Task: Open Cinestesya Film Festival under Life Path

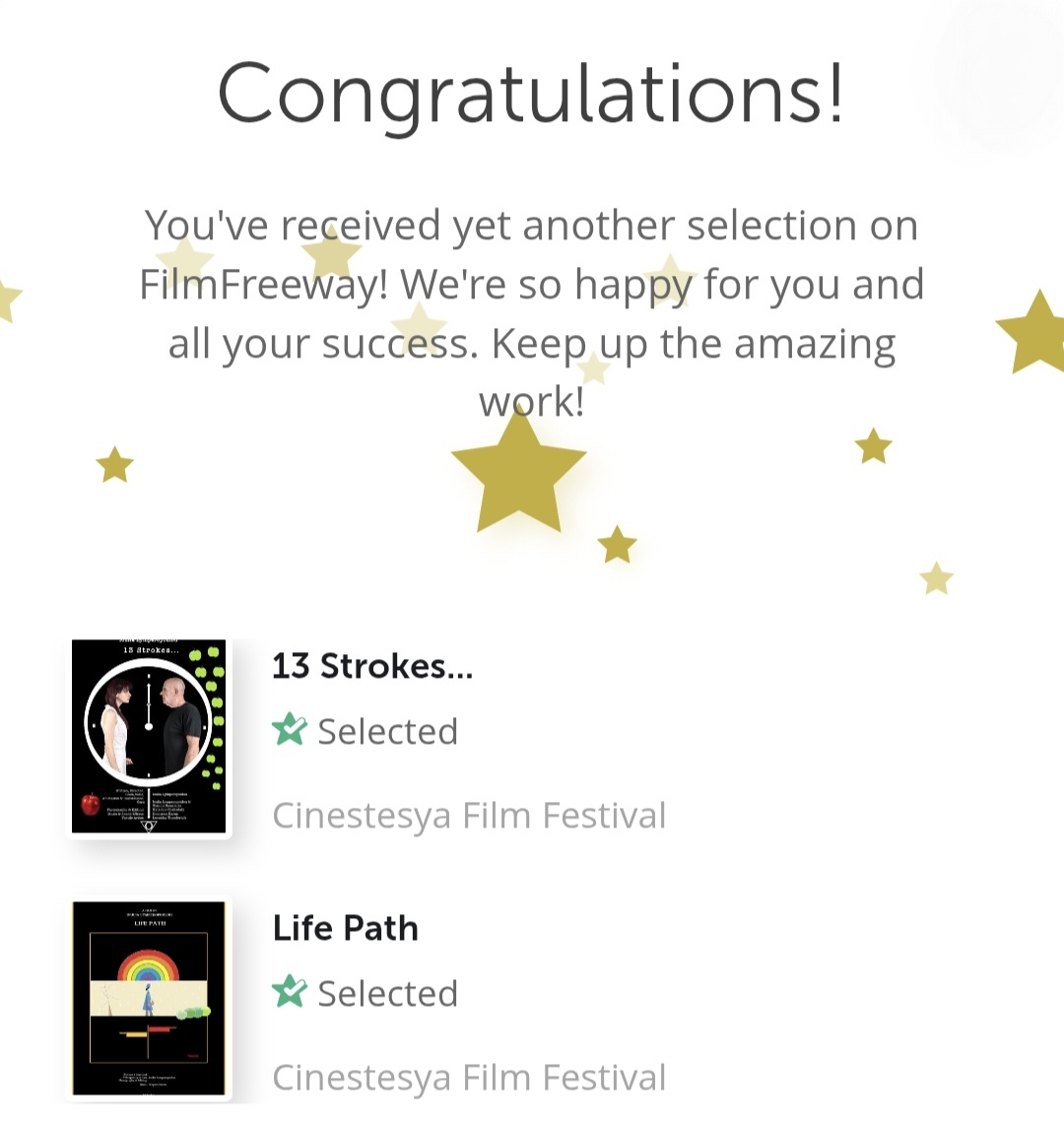Action: [469, 1078]
